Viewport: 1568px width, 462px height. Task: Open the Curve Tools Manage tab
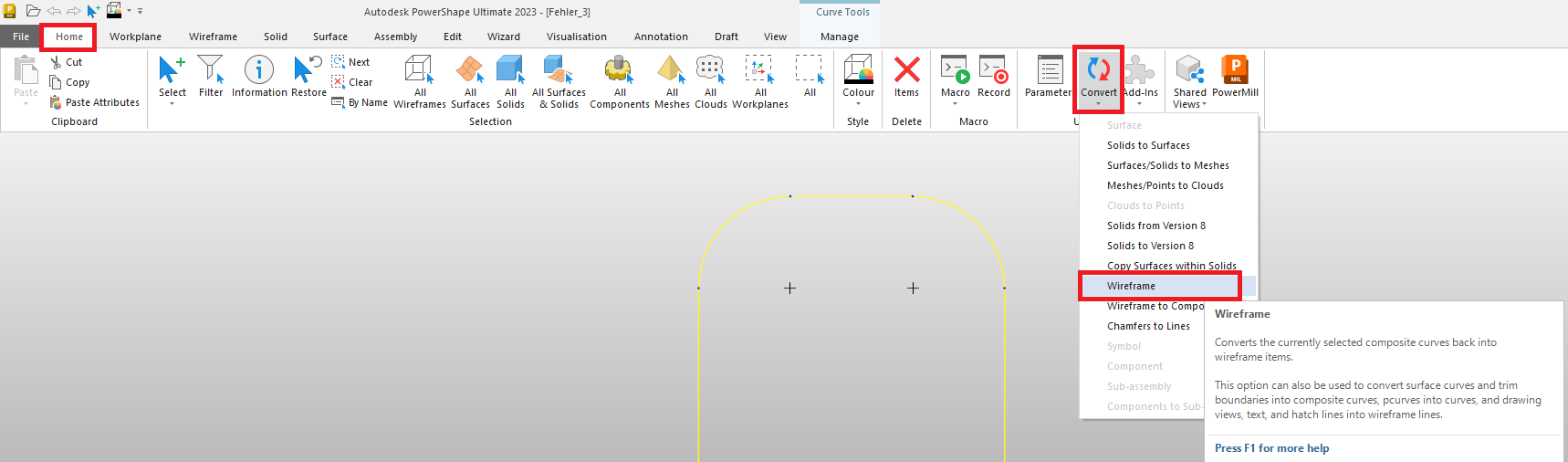[x=840, y=37]
